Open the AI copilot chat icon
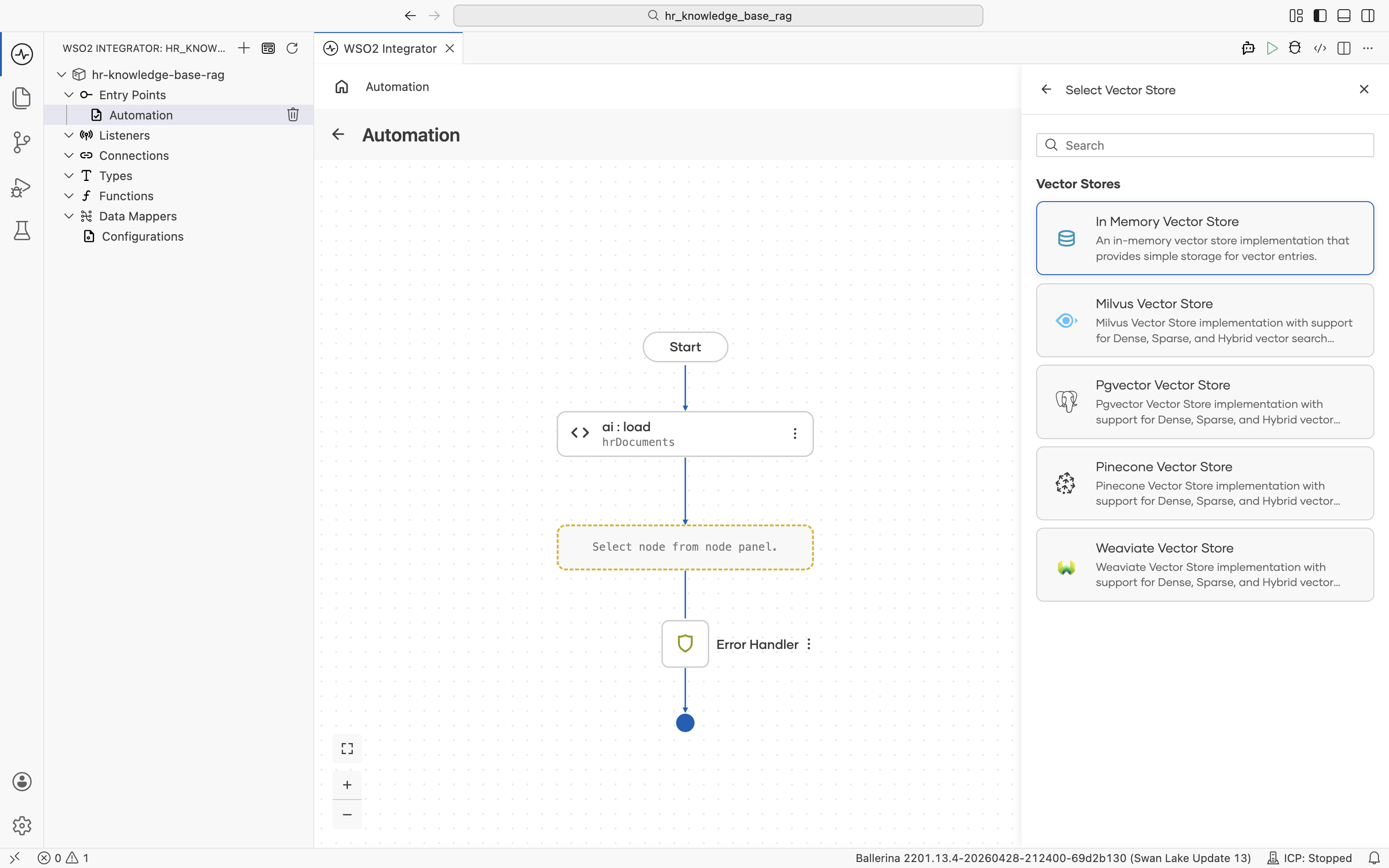Screen dimensions: 1389x868 tap(1248, 48)
